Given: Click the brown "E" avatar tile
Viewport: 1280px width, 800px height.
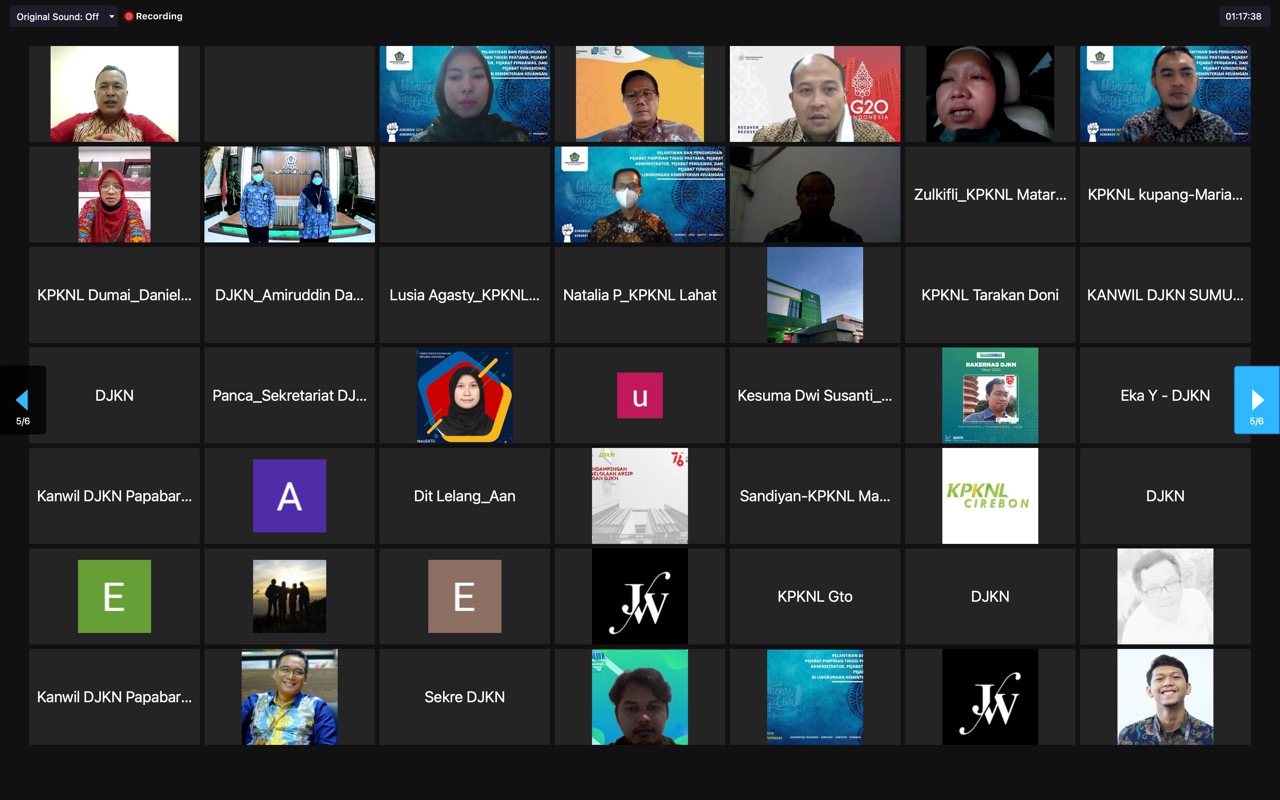Looking at the screenshot, I should click(x=464, y=596).
